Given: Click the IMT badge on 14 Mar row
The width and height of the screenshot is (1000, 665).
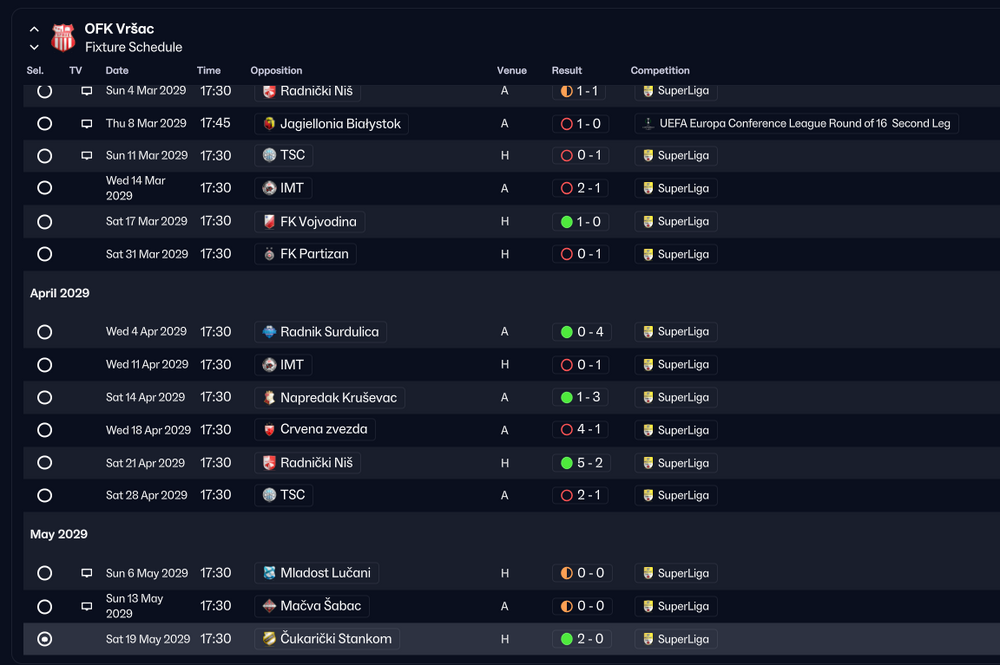Looking at the screenshot, I should 269,188.
